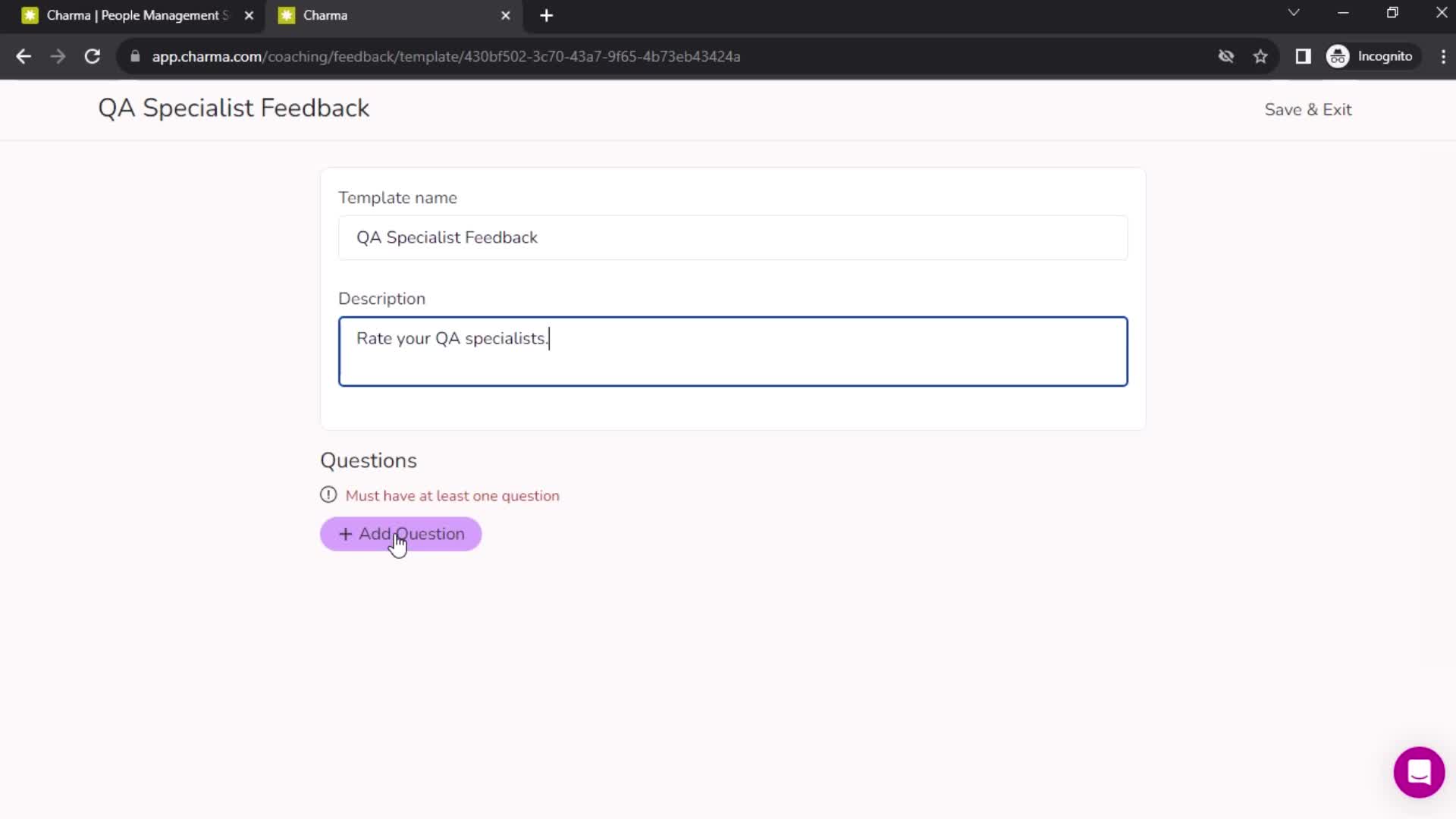
Task: Reload the page with refresh icon
Action: coord(93,56)
